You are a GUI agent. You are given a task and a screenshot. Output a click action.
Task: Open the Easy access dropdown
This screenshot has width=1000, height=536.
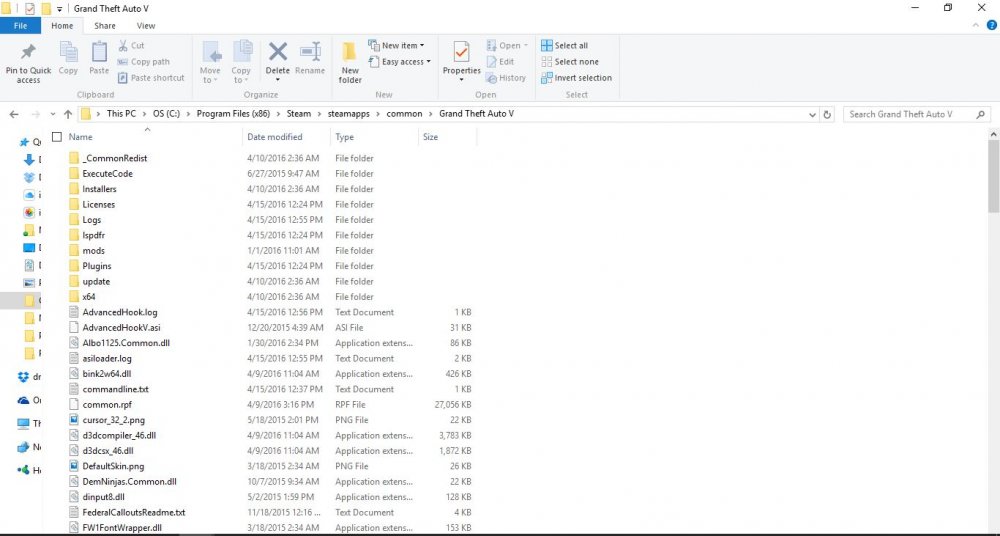click(399, 62)
